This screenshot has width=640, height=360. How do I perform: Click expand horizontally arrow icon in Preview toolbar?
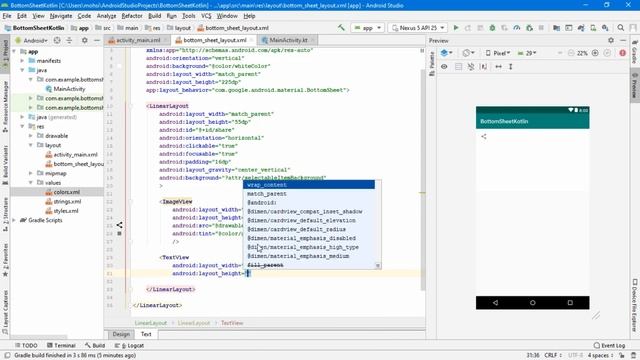(x=498, y=67)
